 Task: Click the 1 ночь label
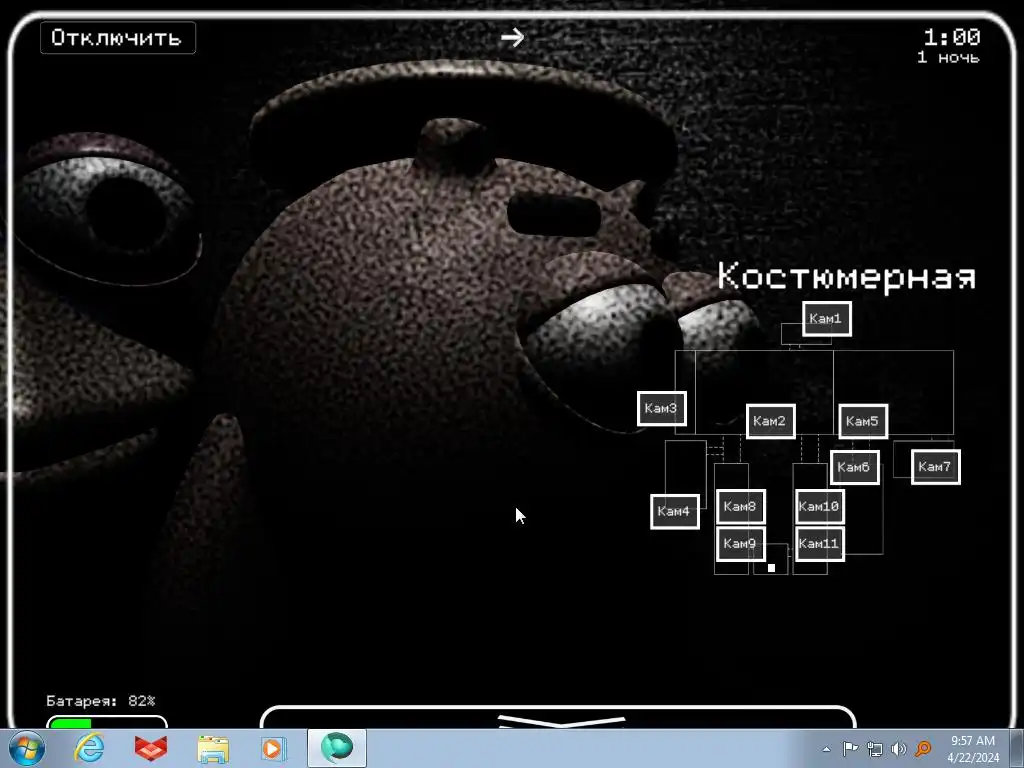pyautogui.click(x=948, y=57)
